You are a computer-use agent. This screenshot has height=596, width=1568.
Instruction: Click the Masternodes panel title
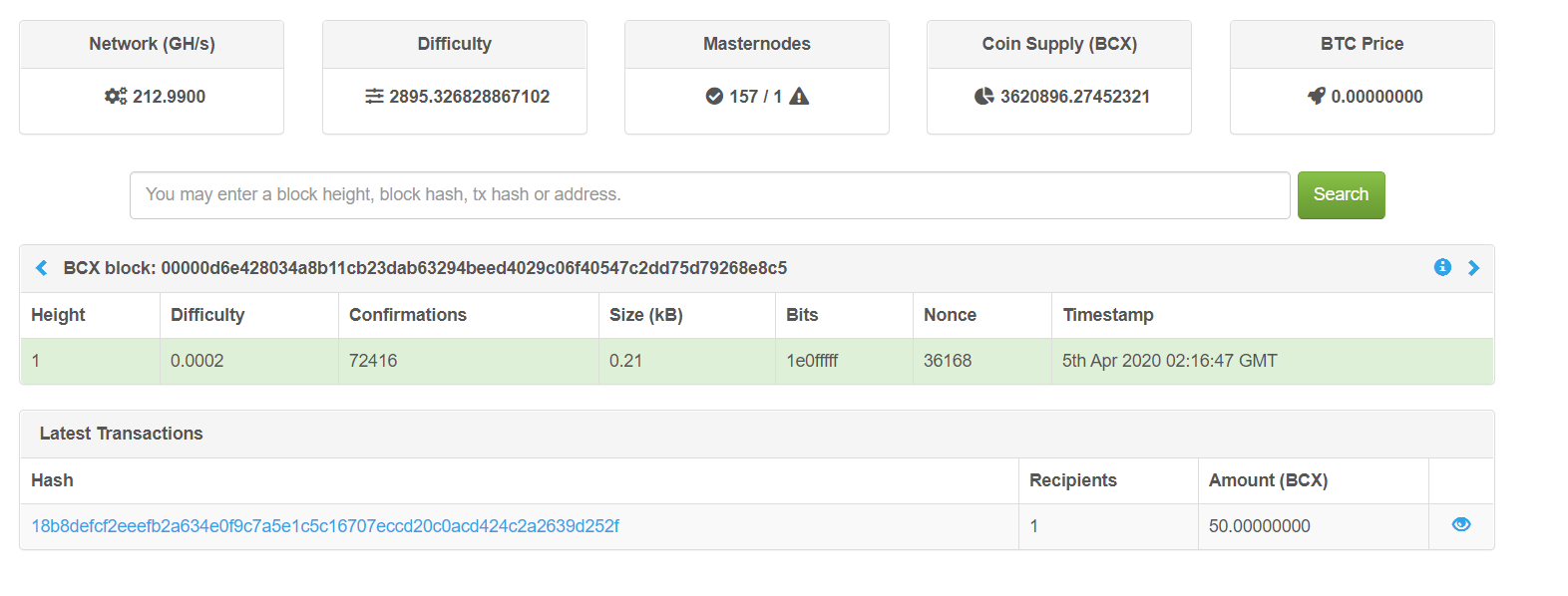coord(757,44)
